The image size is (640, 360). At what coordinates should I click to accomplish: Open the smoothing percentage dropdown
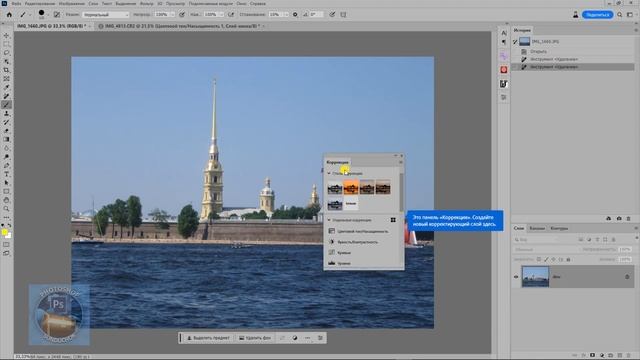click(286, 15)
